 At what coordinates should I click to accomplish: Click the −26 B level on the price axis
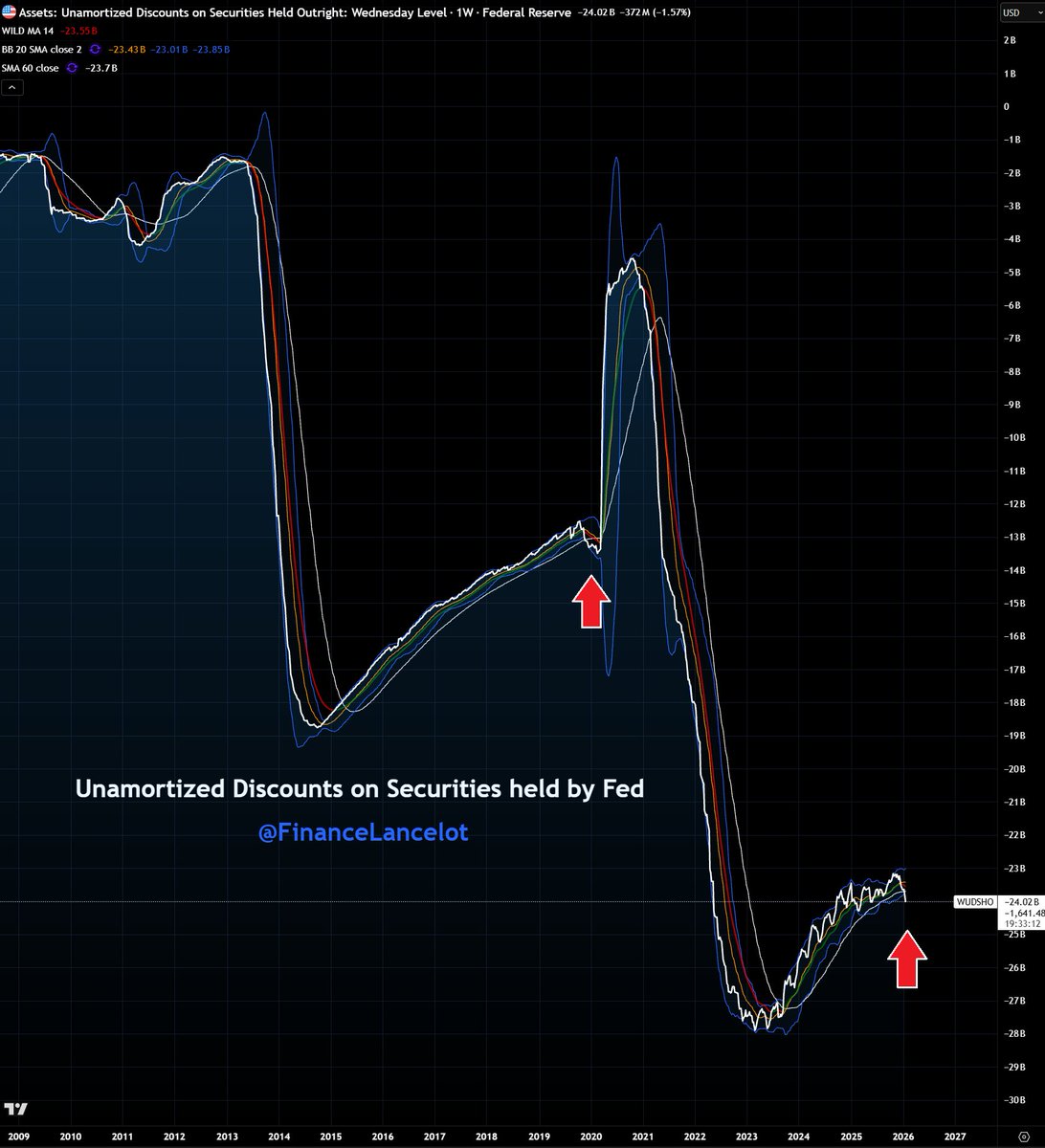pyautogui.click(x=1014, y=968)
